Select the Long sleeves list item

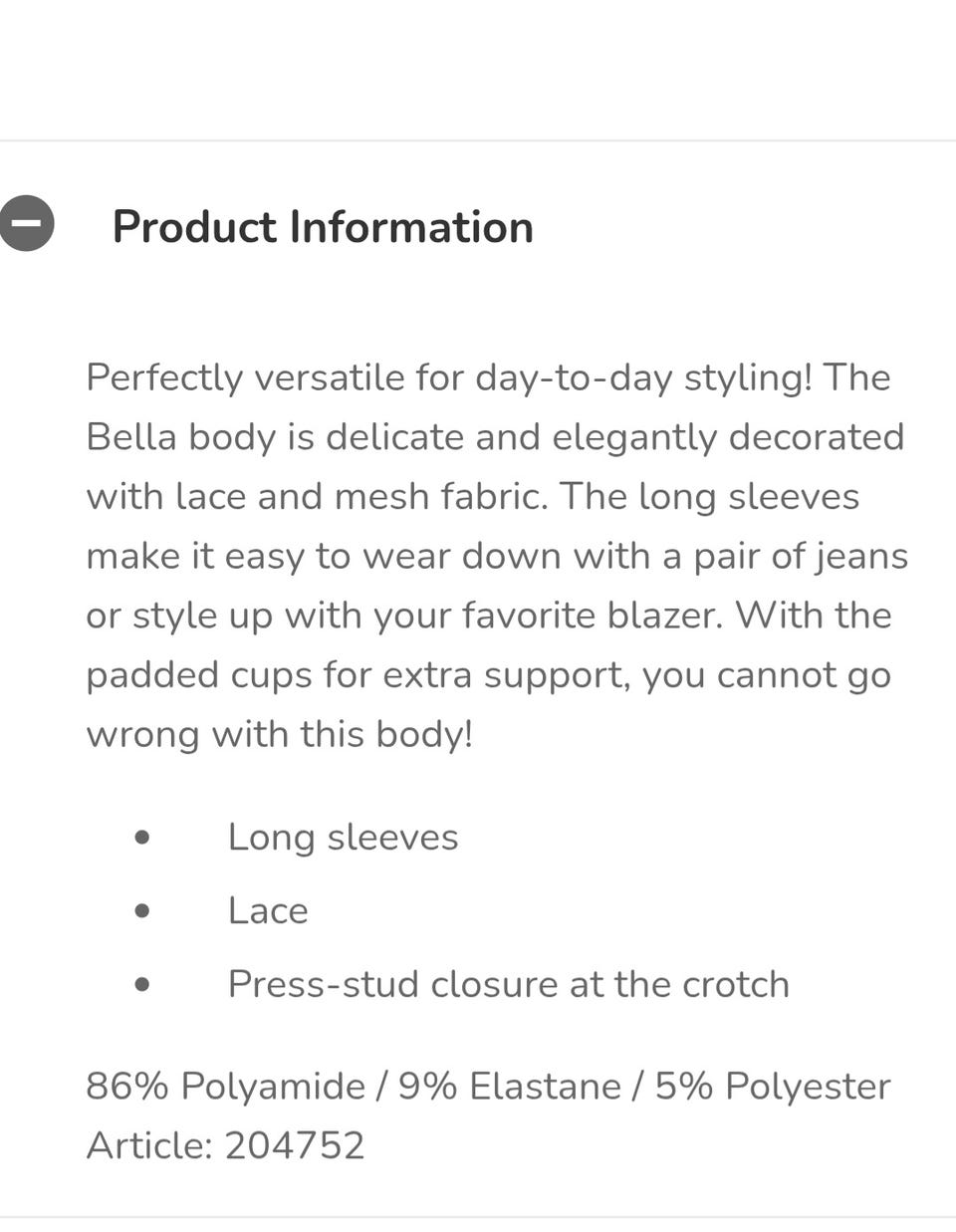coord(343,837)
